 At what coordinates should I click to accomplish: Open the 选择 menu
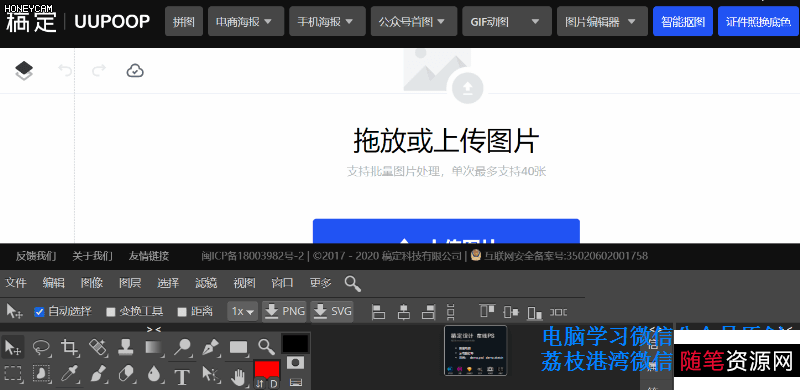[168, 283]
